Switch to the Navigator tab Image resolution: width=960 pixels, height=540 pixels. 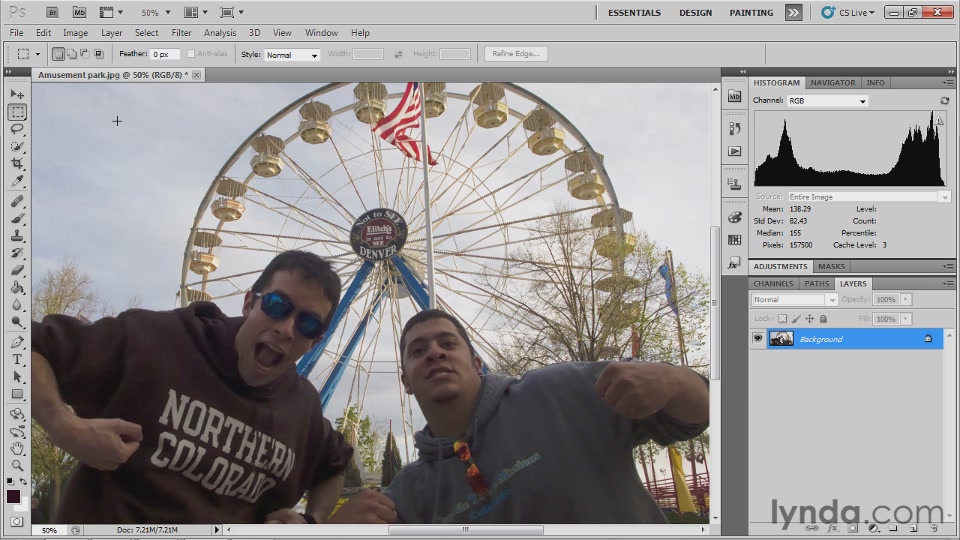tap(833, 83)
